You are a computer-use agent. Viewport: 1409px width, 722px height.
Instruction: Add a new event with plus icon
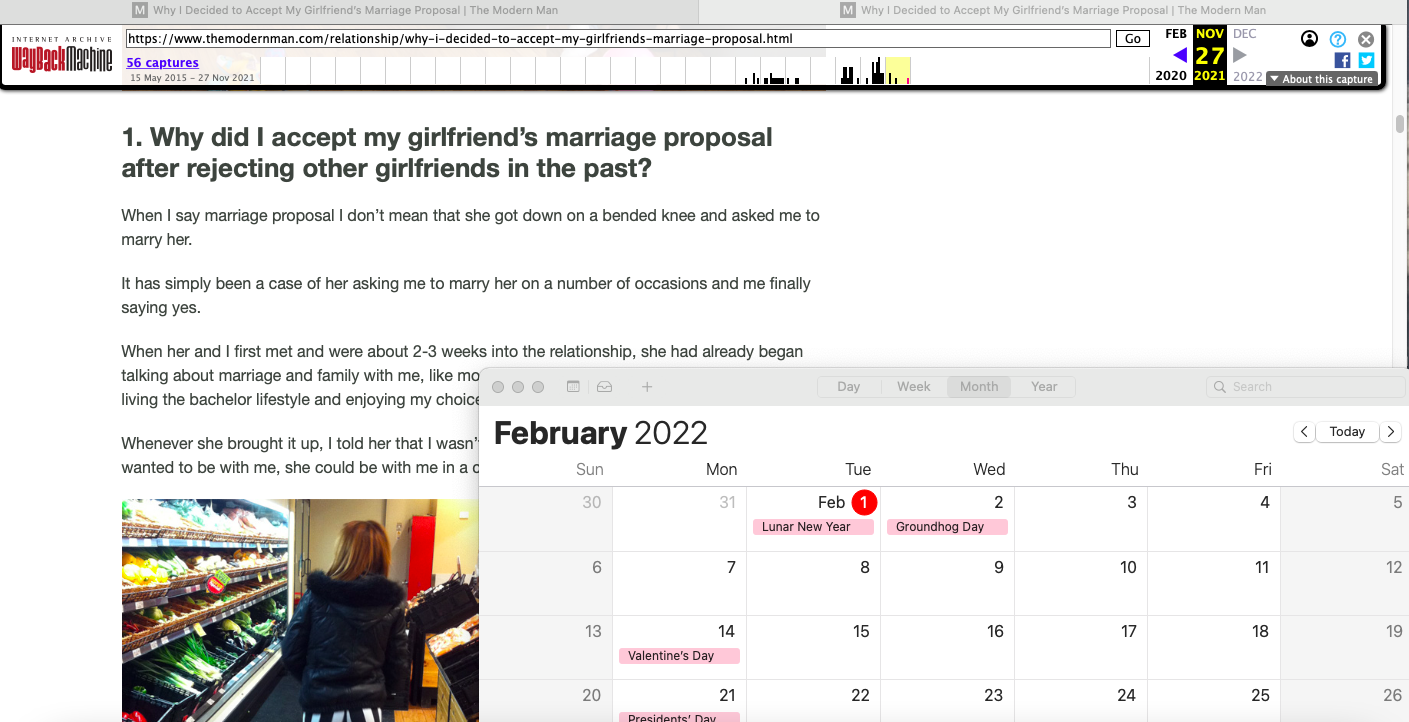tap(647, 387)
